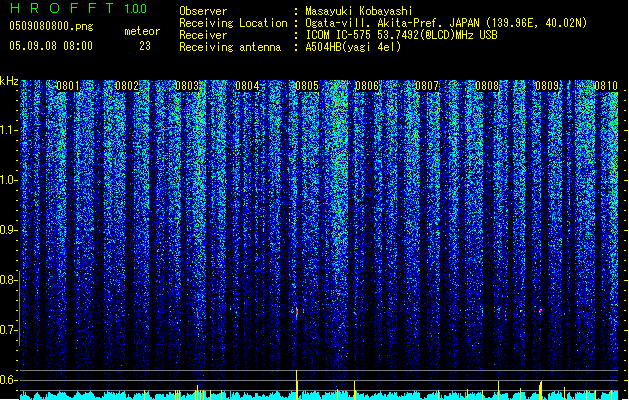Click the 'Receiving Location' field label

click(233, 23)
